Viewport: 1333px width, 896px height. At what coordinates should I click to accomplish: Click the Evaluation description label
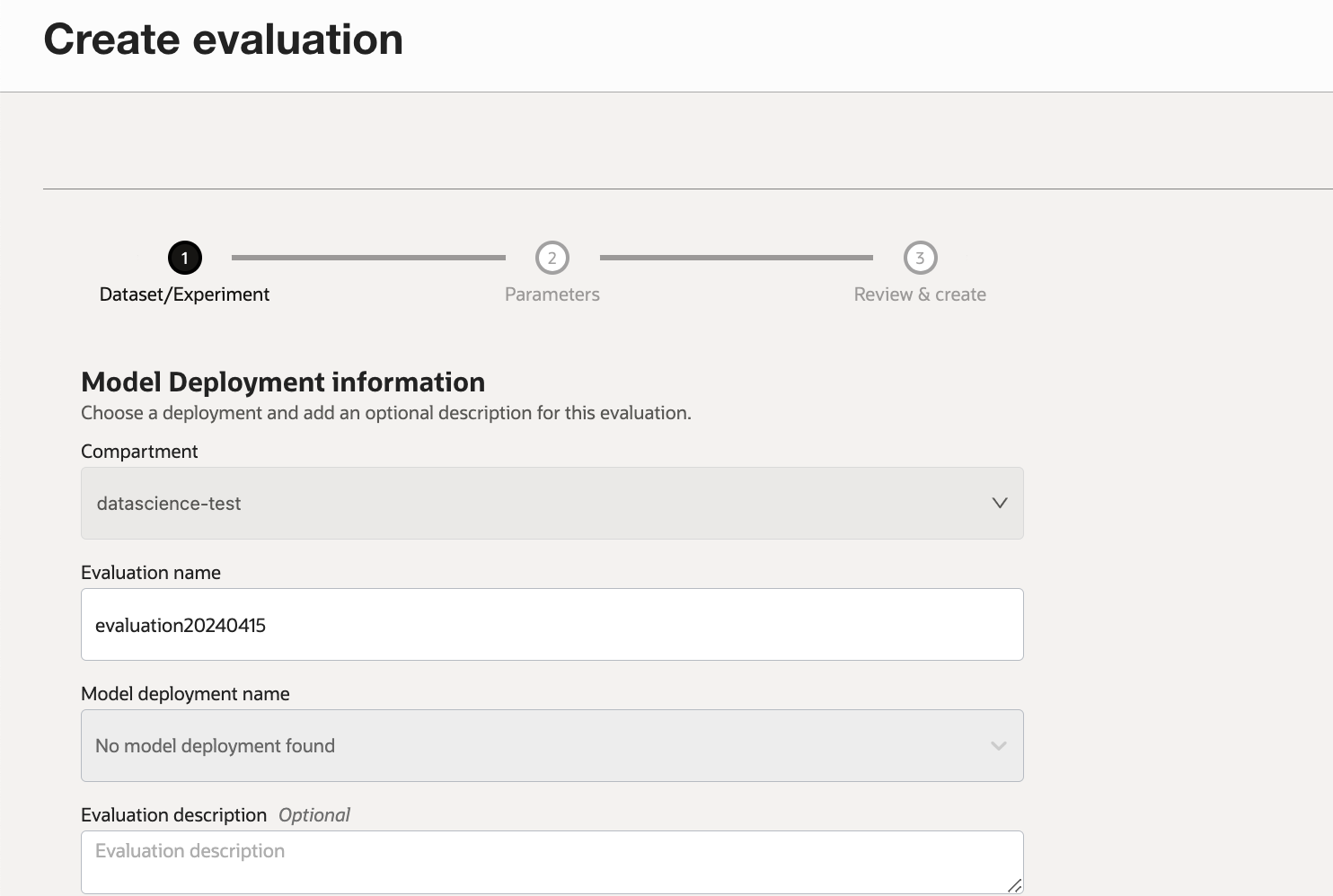174,815
